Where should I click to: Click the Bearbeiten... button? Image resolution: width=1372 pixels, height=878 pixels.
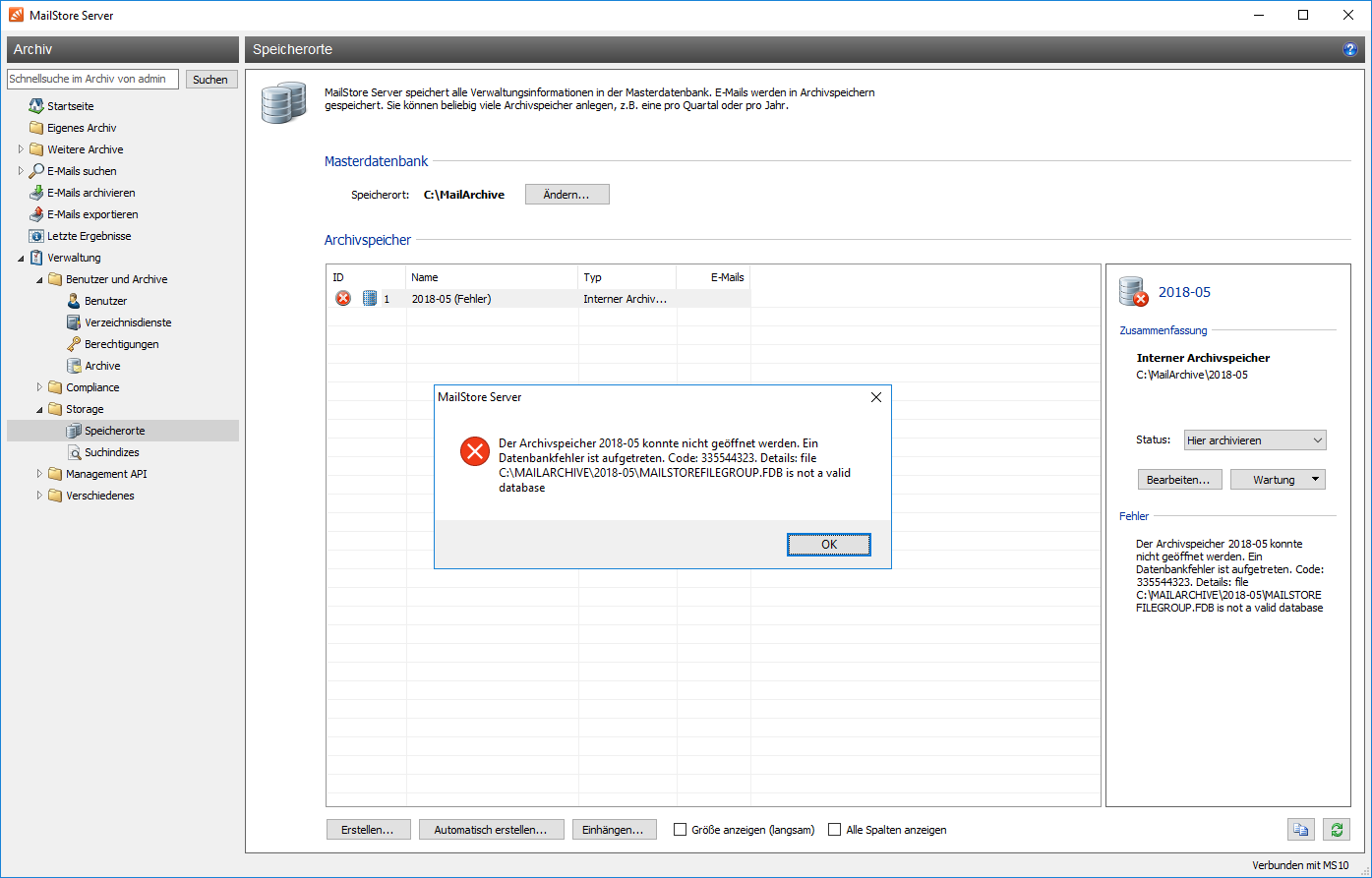coord(1180,480)
